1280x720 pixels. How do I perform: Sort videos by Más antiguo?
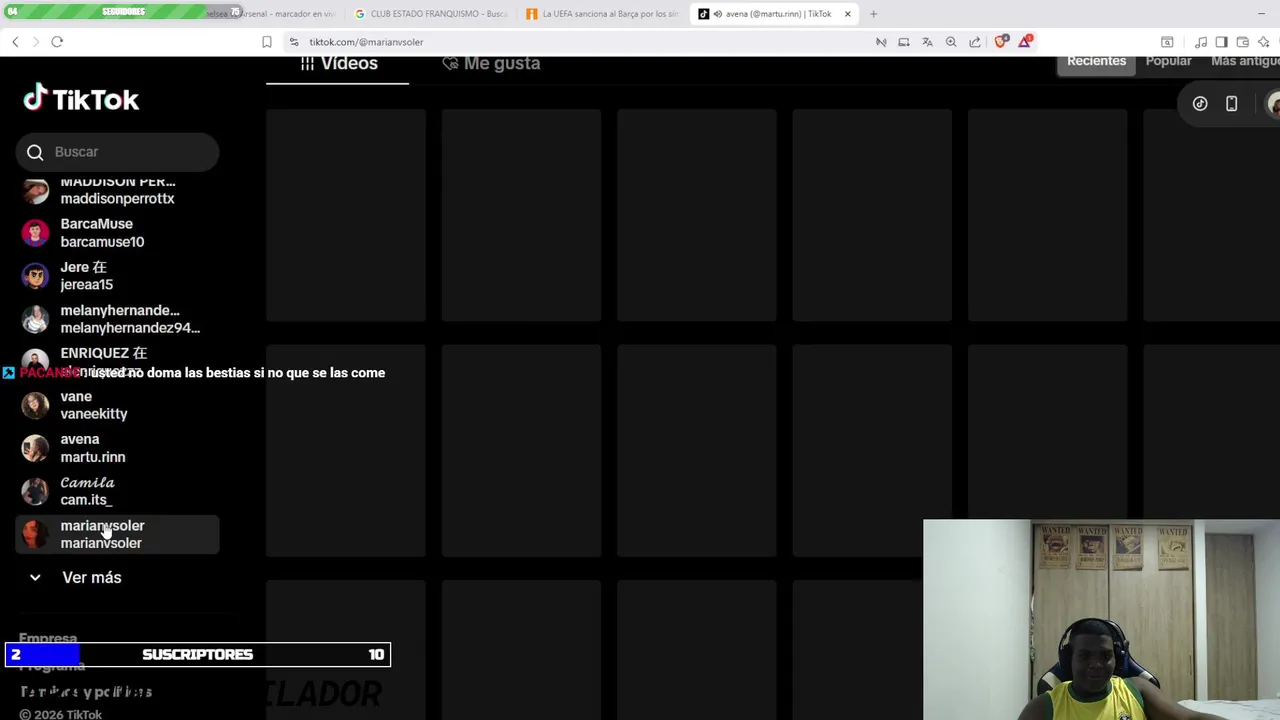pyautogui.click(x=1245, y=62)
